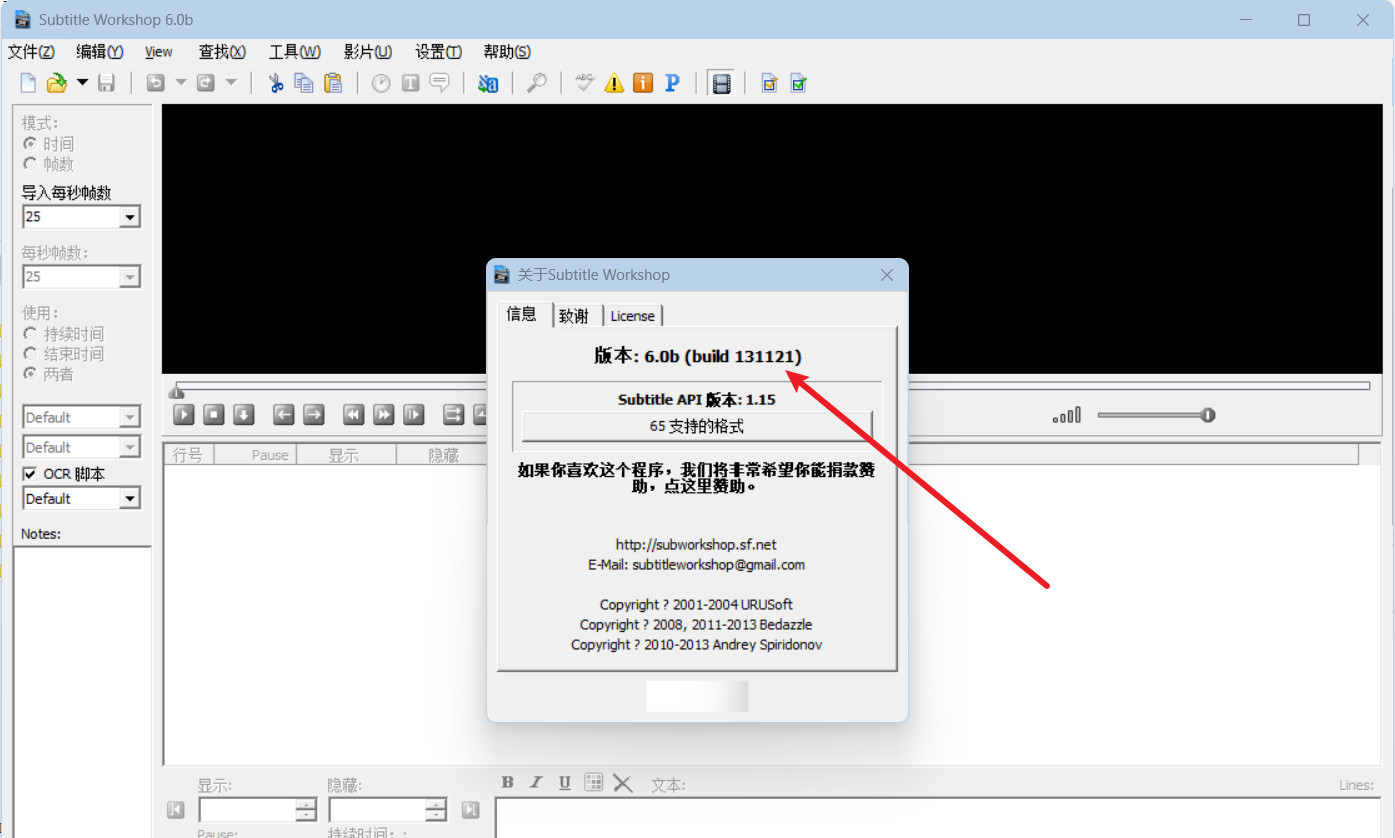Click the speech bubble toolbar icon
The height and width of the screenshot is (838, 1395).
point(439,83)
